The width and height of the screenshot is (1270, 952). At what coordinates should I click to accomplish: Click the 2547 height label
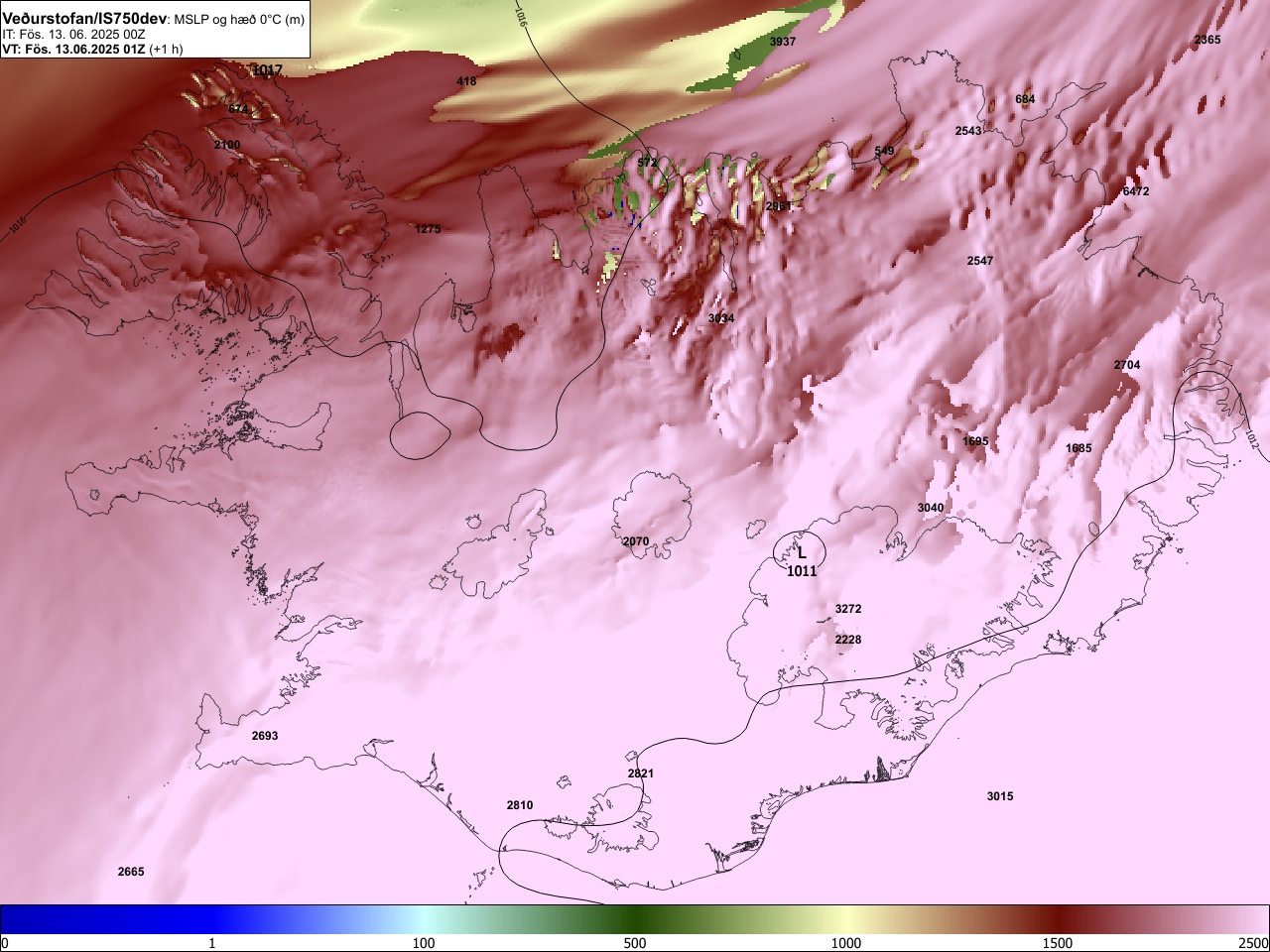(980, 261)
